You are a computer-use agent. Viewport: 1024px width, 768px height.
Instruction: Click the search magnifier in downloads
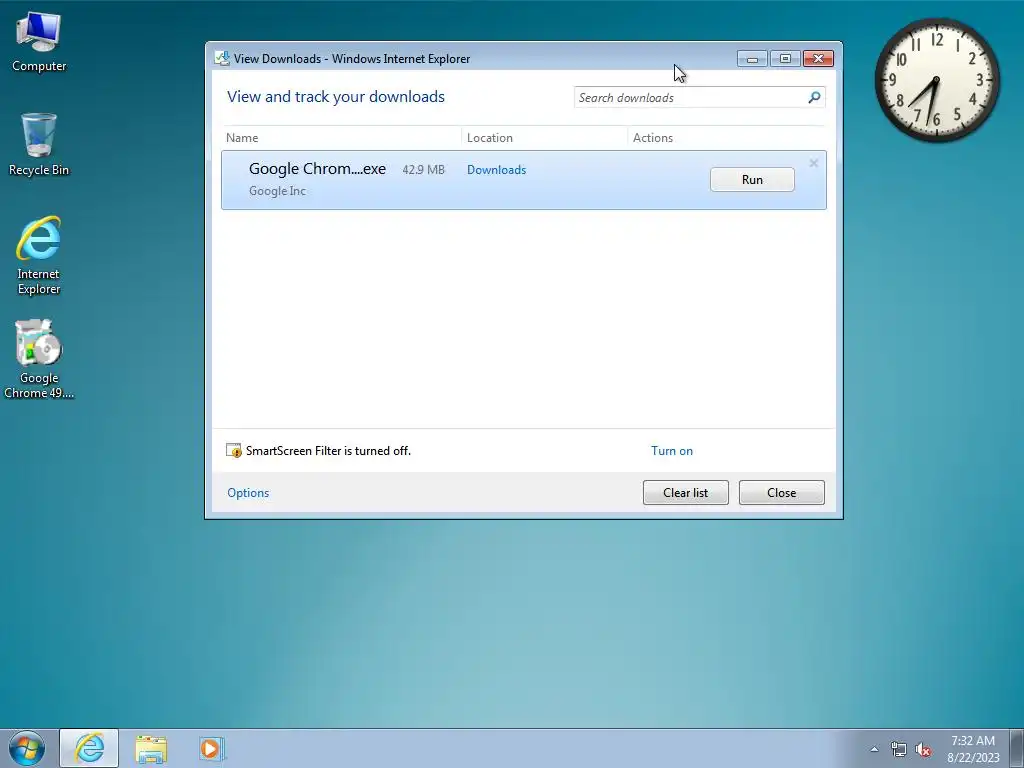814,97
